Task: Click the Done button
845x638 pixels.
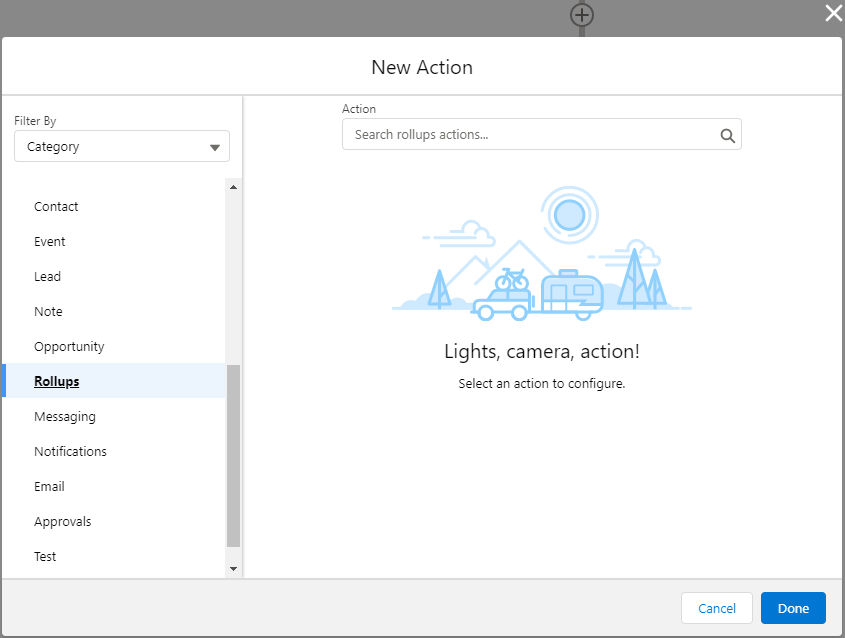Action: pyautogui.click(x=793, y=608)
